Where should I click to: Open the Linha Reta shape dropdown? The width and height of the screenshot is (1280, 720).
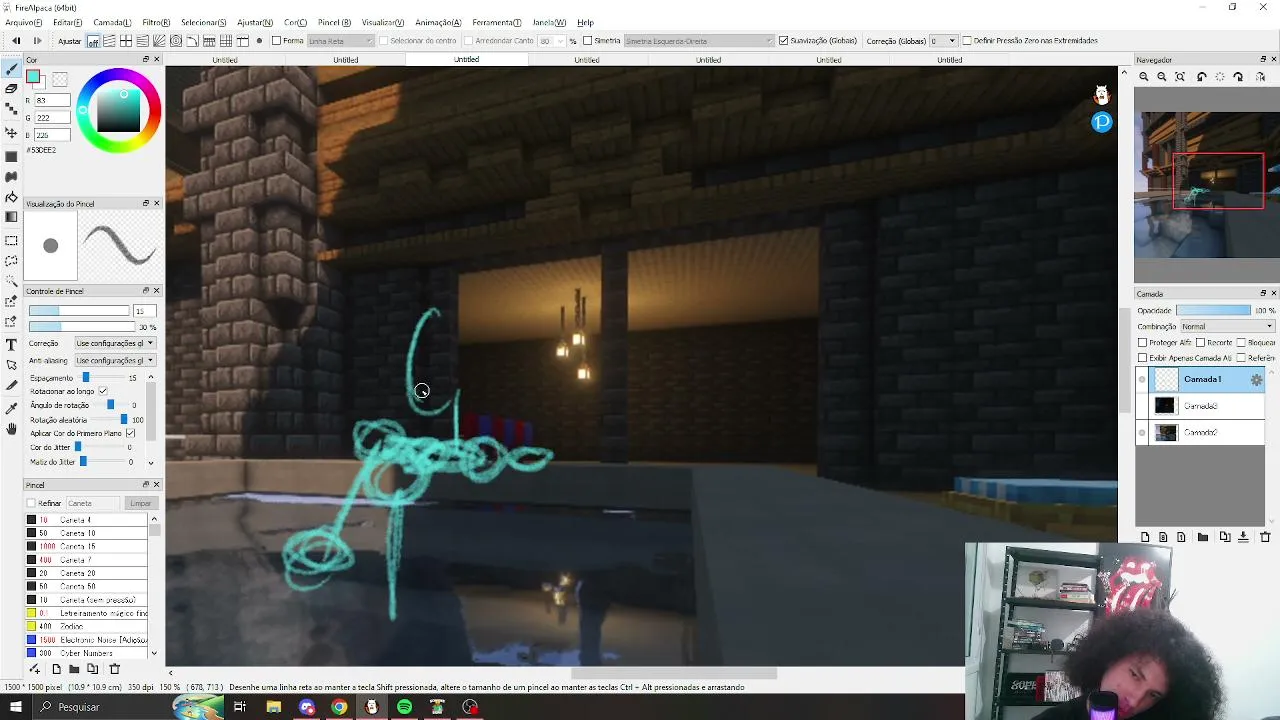coord(340,41)
